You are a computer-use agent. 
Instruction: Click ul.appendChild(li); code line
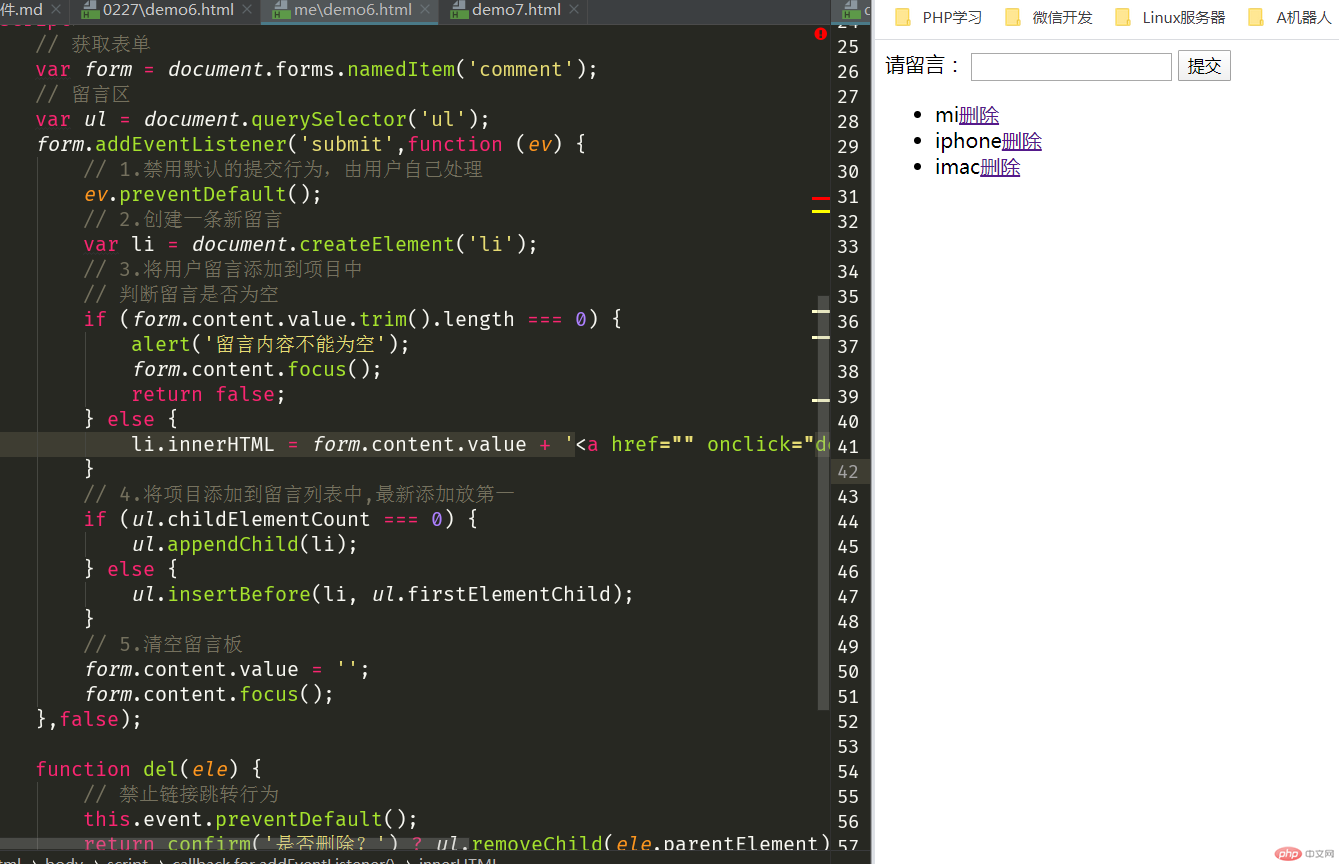point(245,544)
